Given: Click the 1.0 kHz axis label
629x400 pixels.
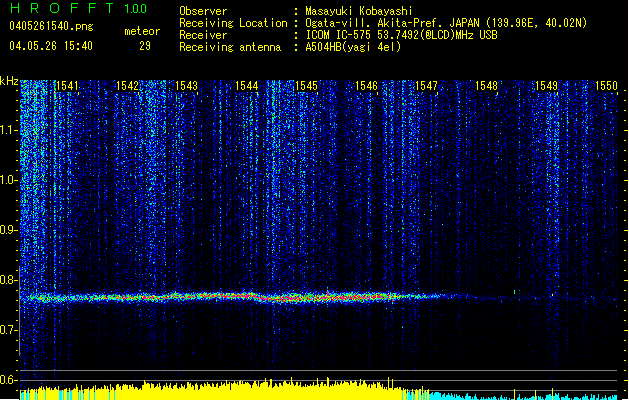Looking at the screenshot, I should (x=8, y=181).
